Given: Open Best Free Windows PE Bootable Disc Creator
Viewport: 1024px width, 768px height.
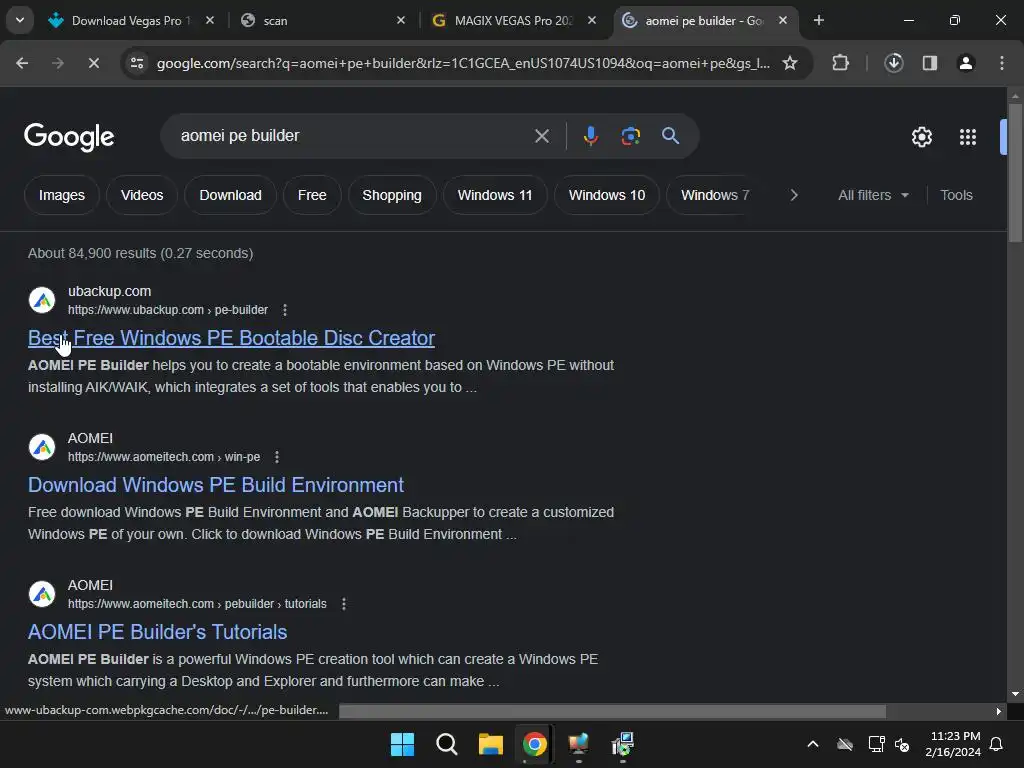Looking at the screenshot, I should point(231,338).
